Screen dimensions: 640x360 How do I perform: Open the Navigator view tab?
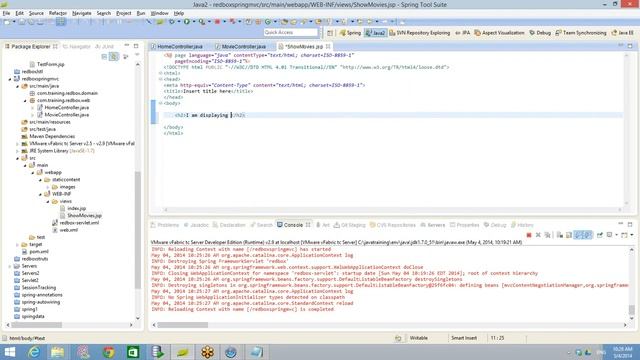point(77,47)
